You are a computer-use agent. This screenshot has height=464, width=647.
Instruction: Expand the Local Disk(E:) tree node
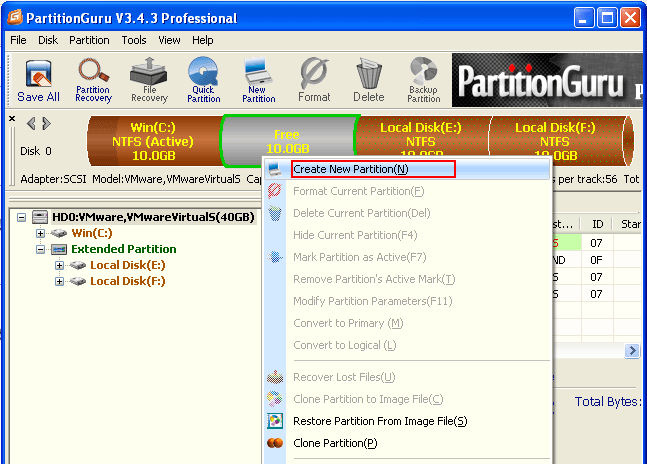pos(59,266)
